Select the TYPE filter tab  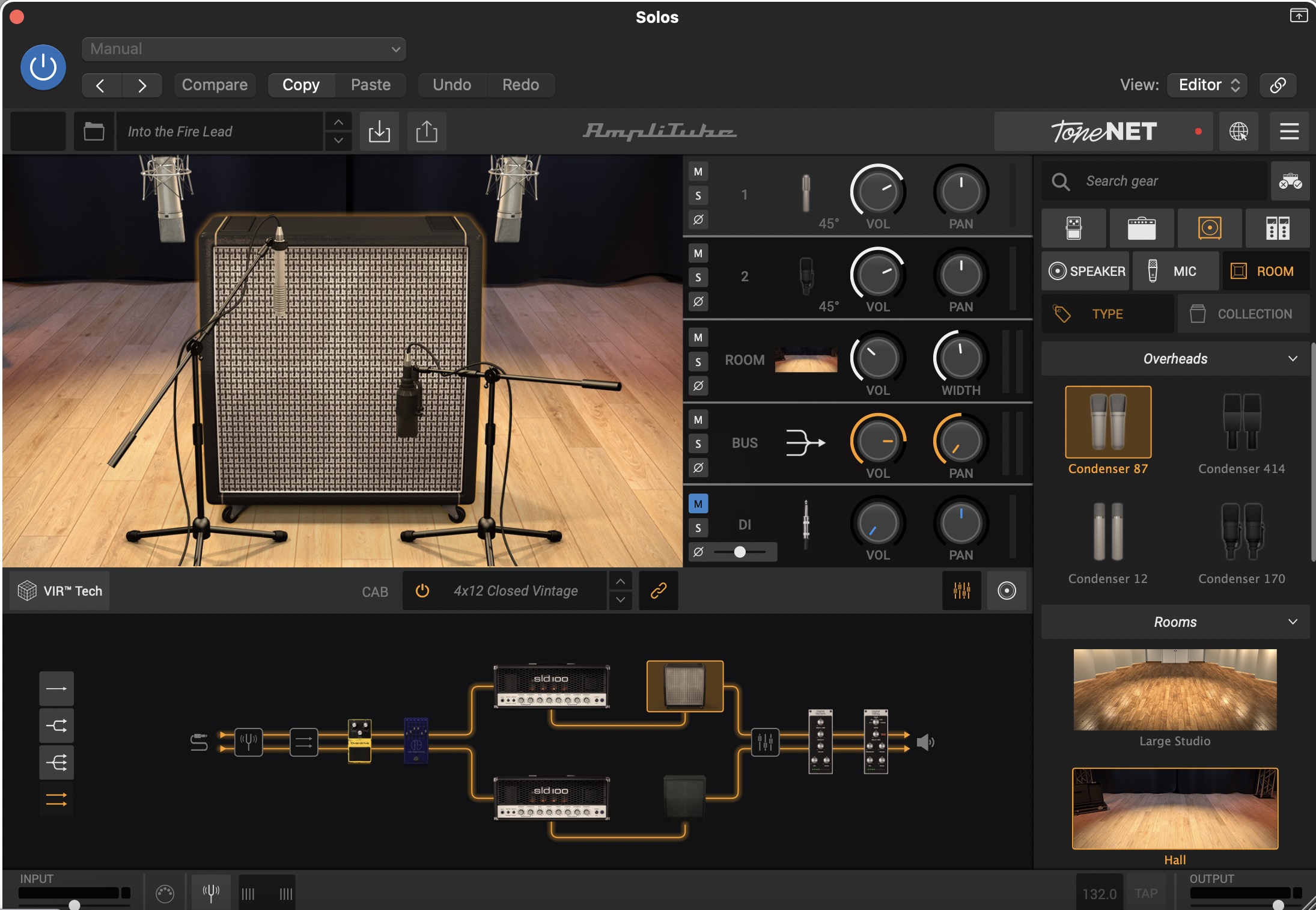click(x=1107, y=314)
